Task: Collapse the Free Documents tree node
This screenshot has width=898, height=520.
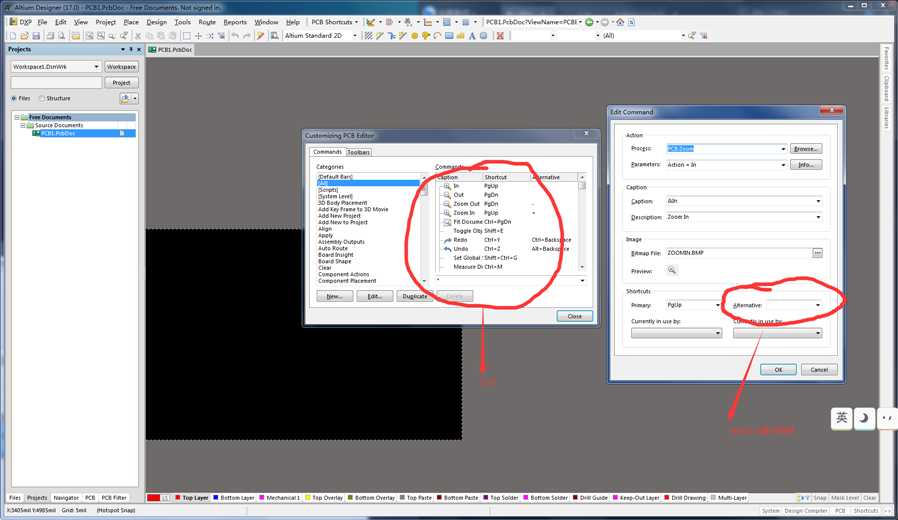Action: coord(17,117)
